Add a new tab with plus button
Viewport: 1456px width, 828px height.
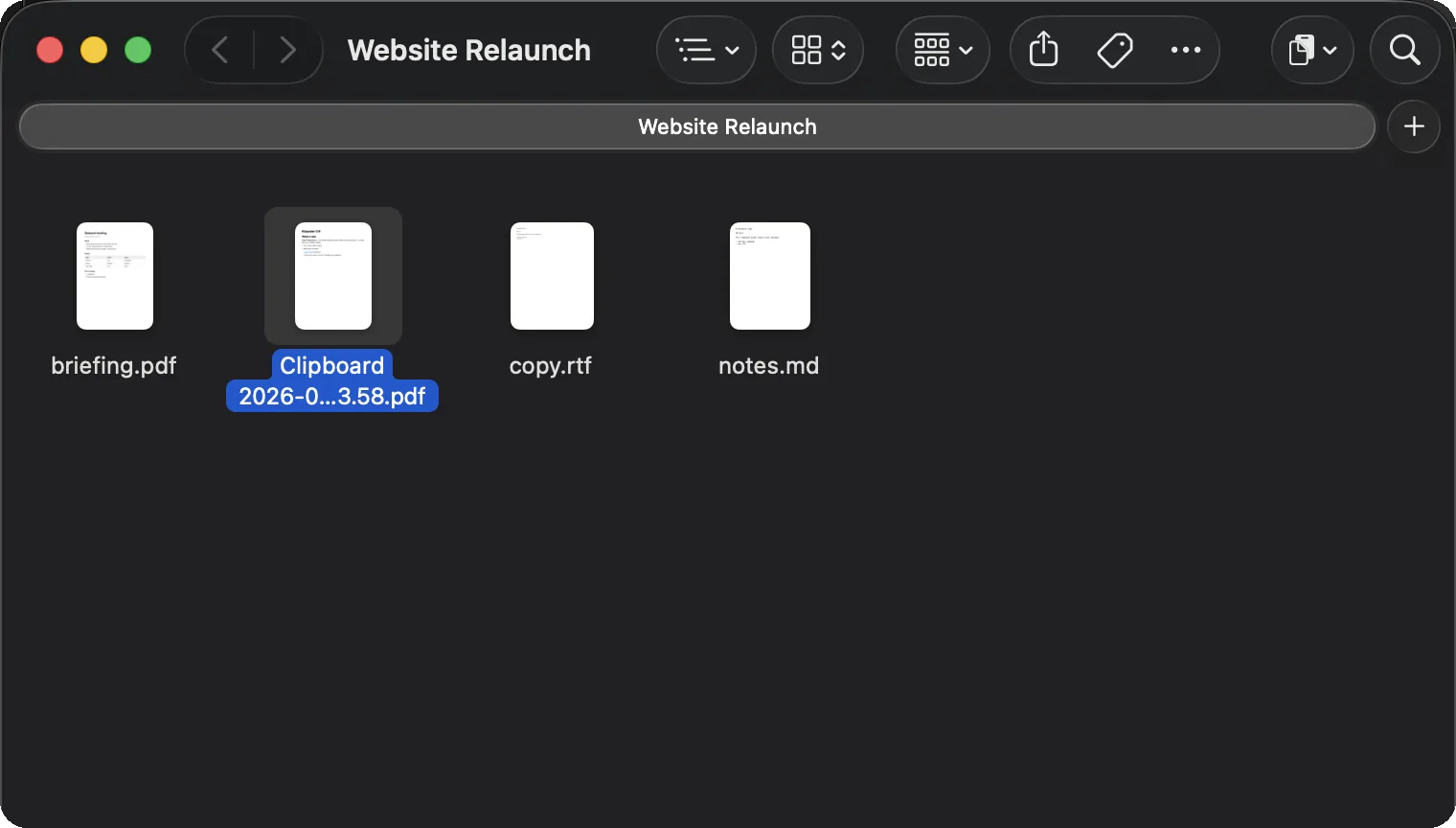(x=1414, y=126)
